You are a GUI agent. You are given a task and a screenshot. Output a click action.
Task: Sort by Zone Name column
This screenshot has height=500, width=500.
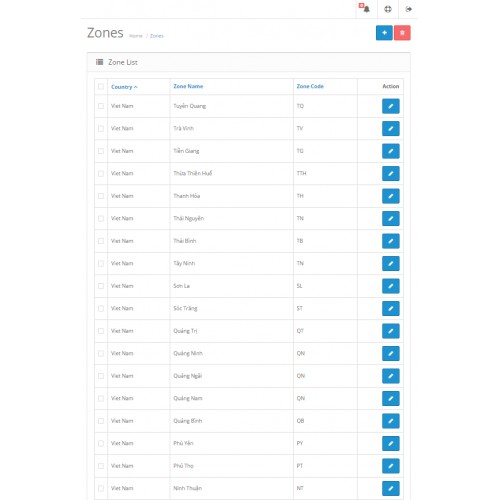[188, 86]
